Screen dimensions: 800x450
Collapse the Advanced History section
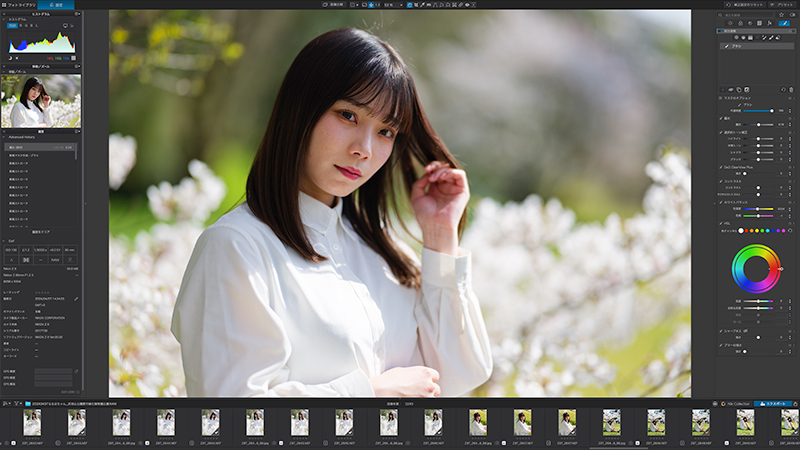point(4,137)
